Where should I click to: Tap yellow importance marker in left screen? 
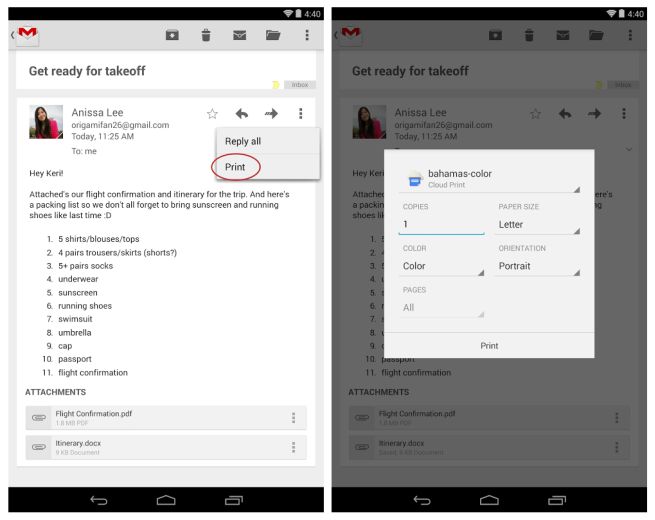pos(276,85)
